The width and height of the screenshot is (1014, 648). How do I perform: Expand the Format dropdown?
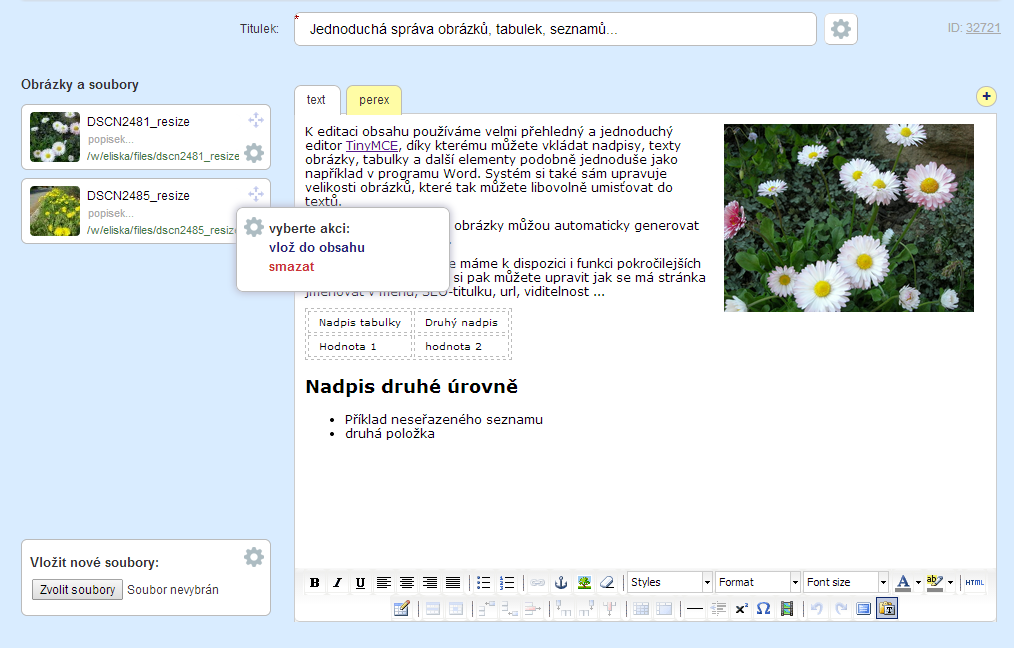pos(758,582)
